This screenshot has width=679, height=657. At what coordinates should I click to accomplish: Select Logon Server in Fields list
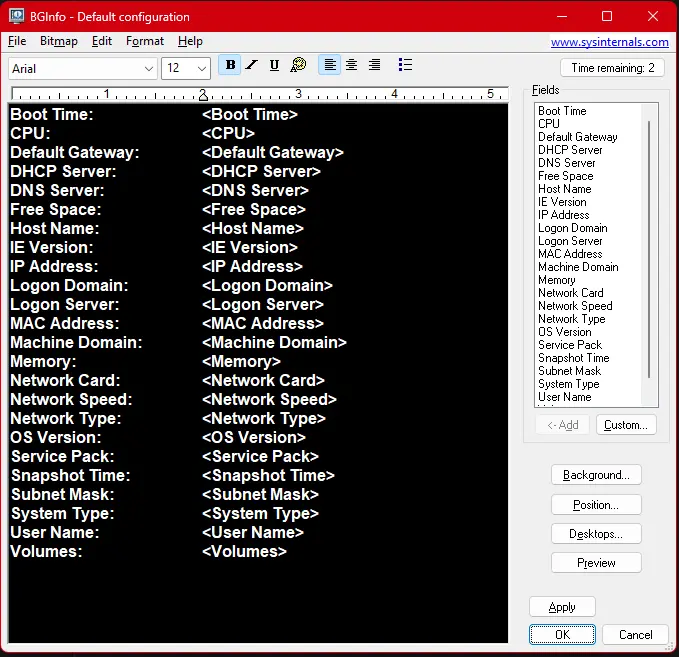570,241
